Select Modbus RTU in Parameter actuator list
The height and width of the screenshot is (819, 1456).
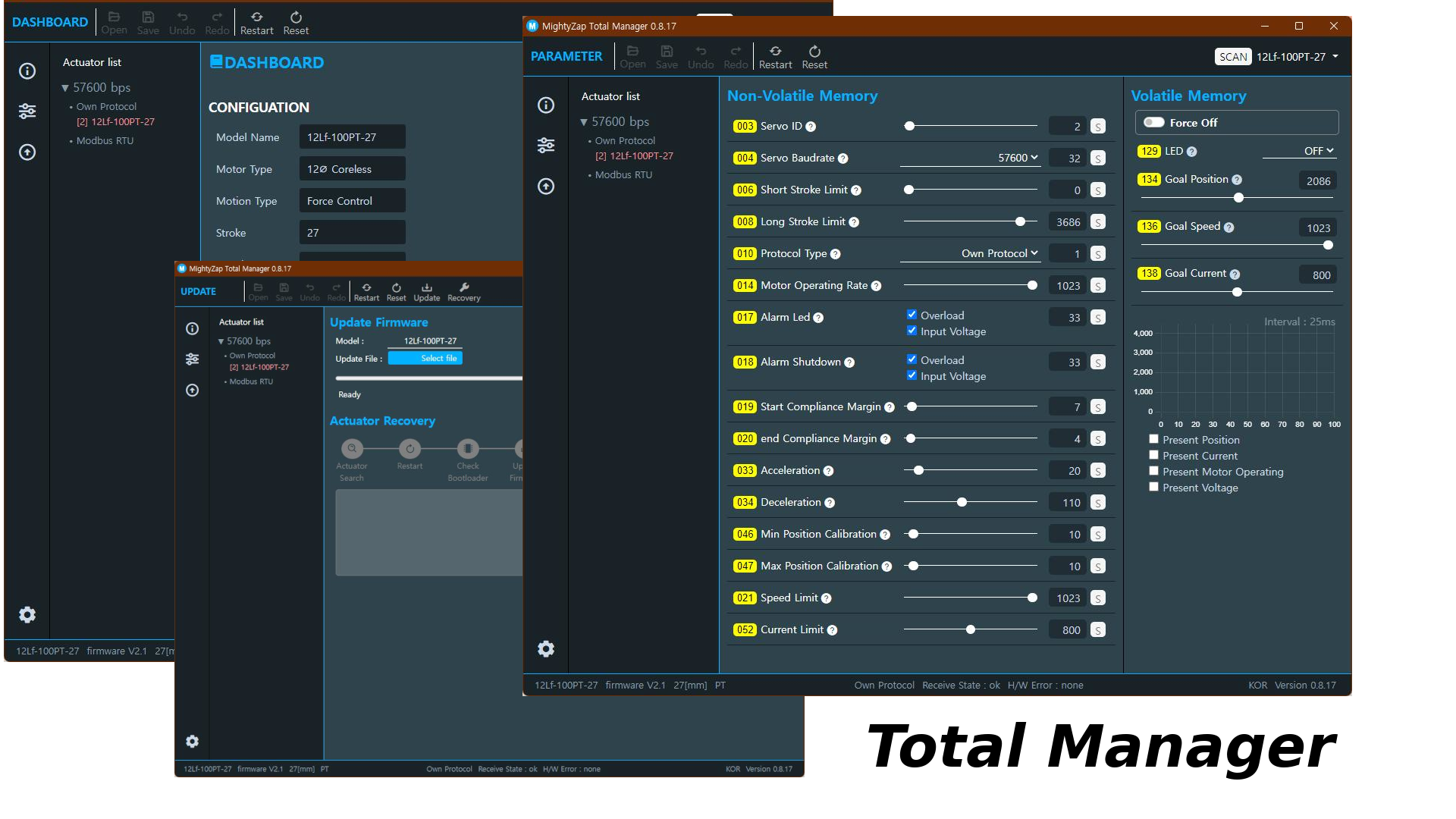pyautogui.click(x=623, y=174)
